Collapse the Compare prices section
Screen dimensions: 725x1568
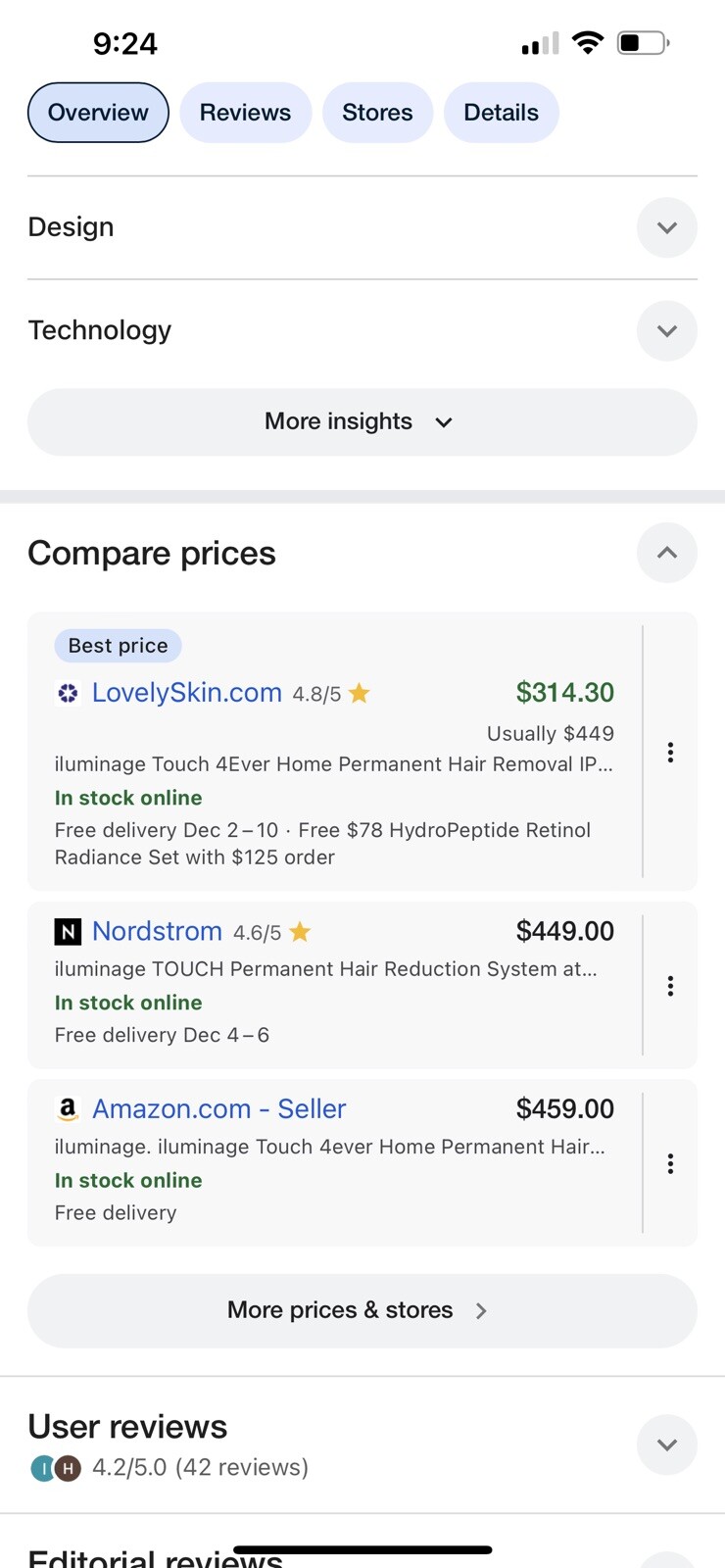point(667,553)
